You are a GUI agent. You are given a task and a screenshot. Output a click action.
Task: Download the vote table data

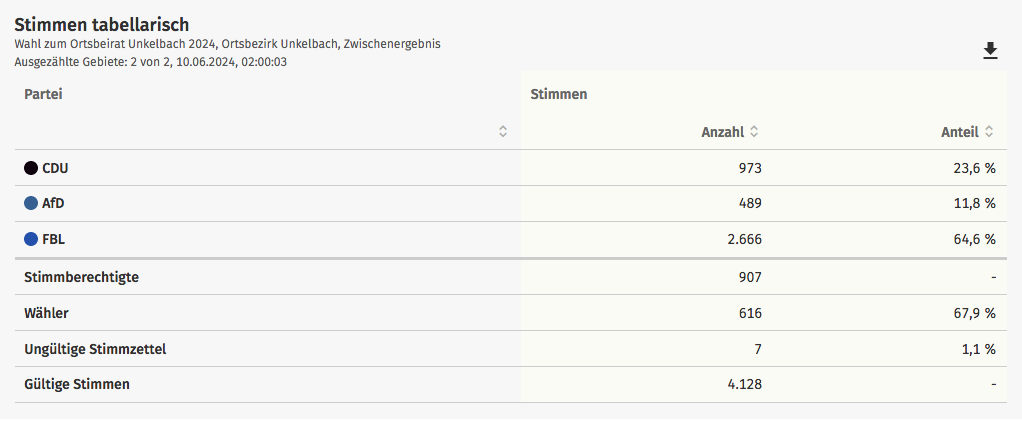990,51
